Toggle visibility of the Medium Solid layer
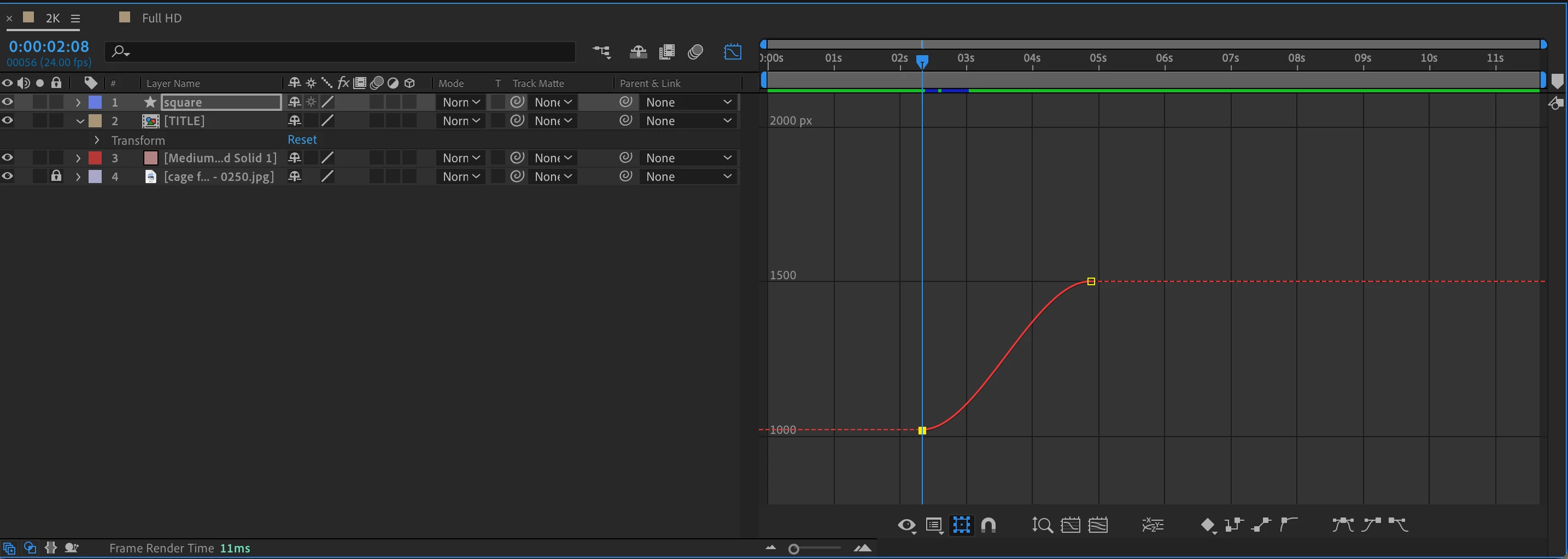 pyautogui.click(x=7, y=157)
